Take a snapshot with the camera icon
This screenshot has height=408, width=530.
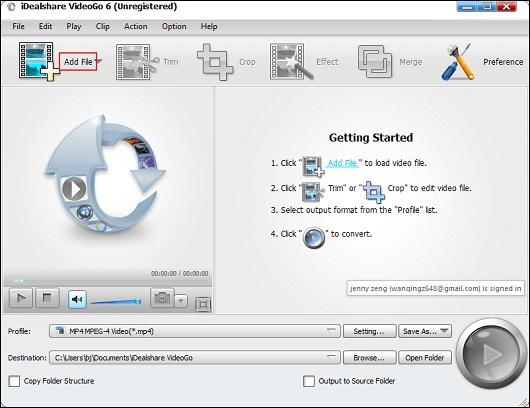pyautogui.click(x=162, y=298)
